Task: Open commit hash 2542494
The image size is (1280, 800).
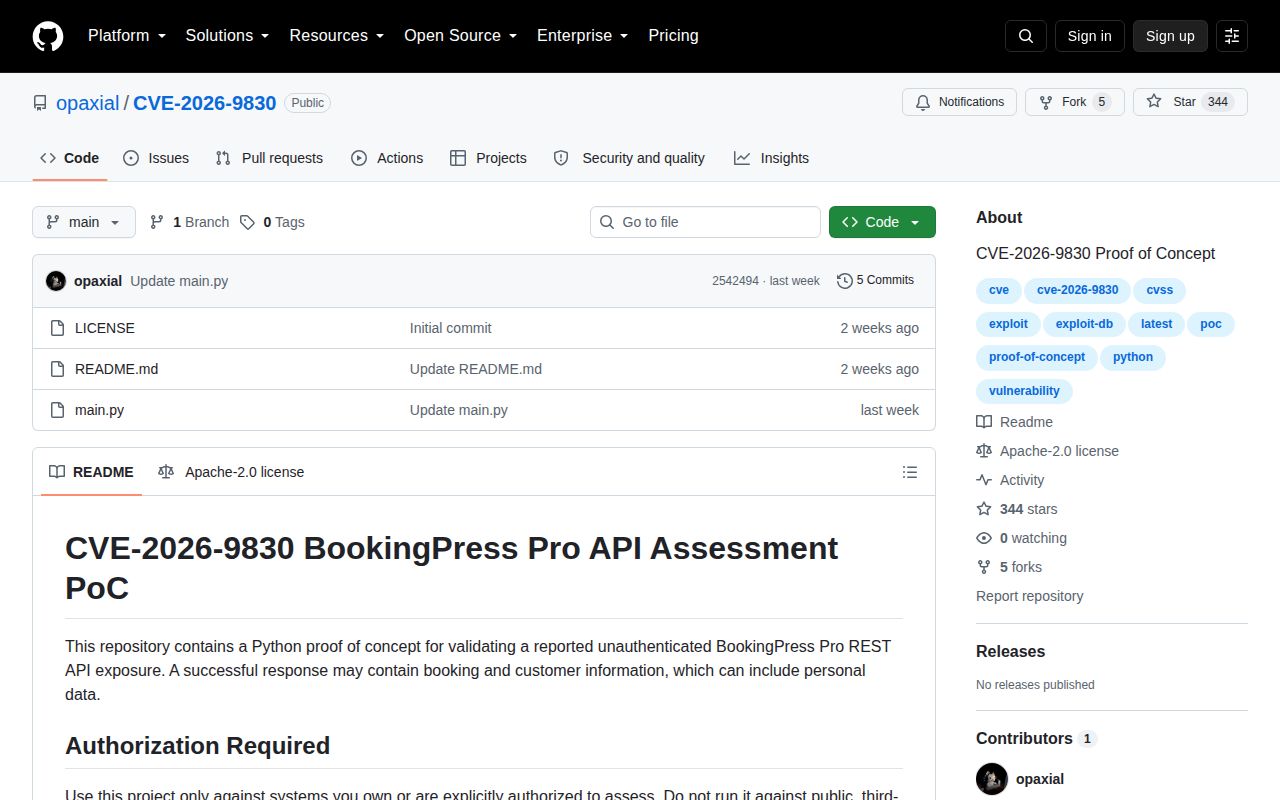Action: [735, 281]
